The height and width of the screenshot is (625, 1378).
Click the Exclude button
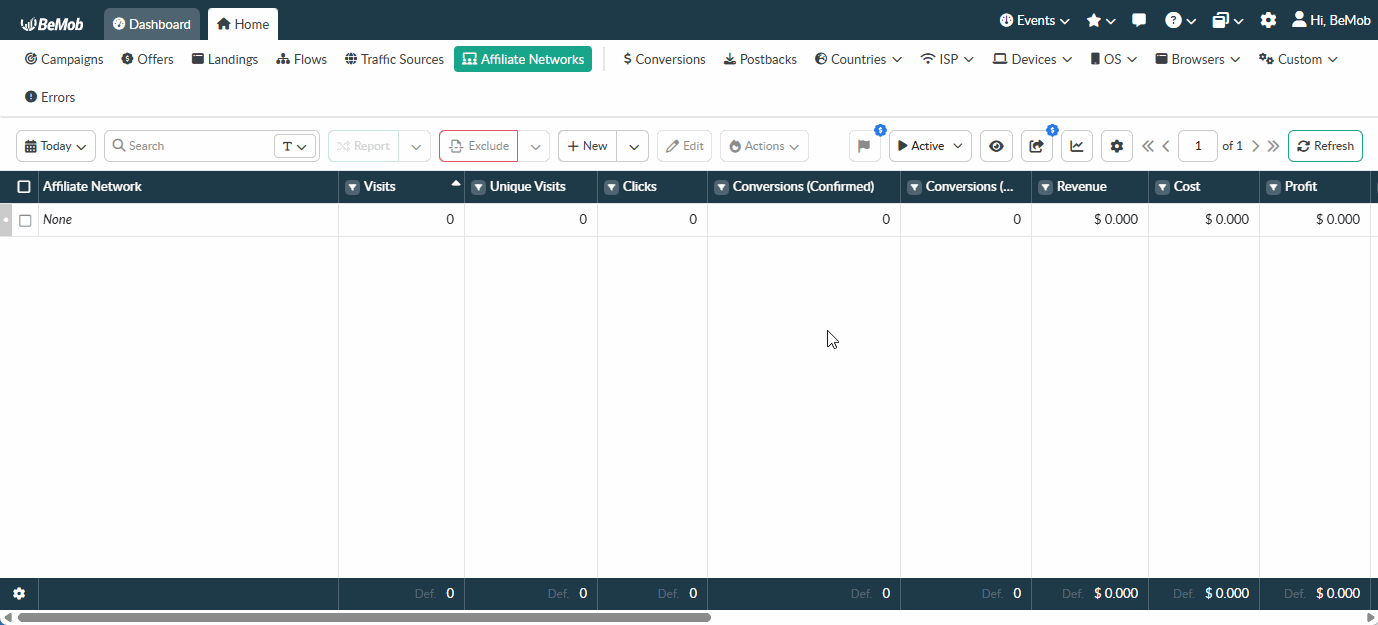[478, 146]
